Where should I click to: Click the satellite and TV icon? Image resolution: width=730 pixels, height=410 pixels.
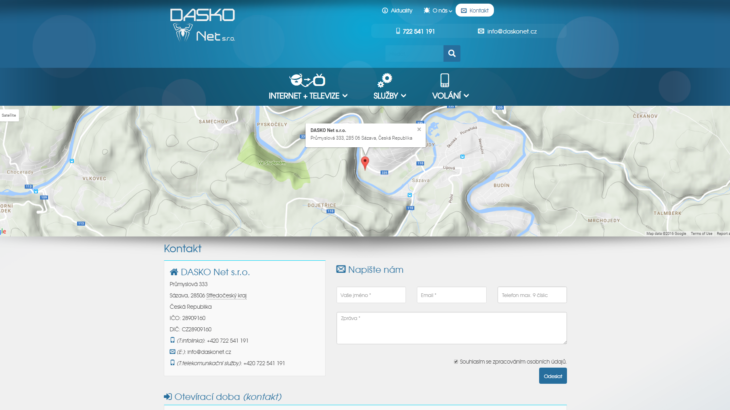coord(307,80)
